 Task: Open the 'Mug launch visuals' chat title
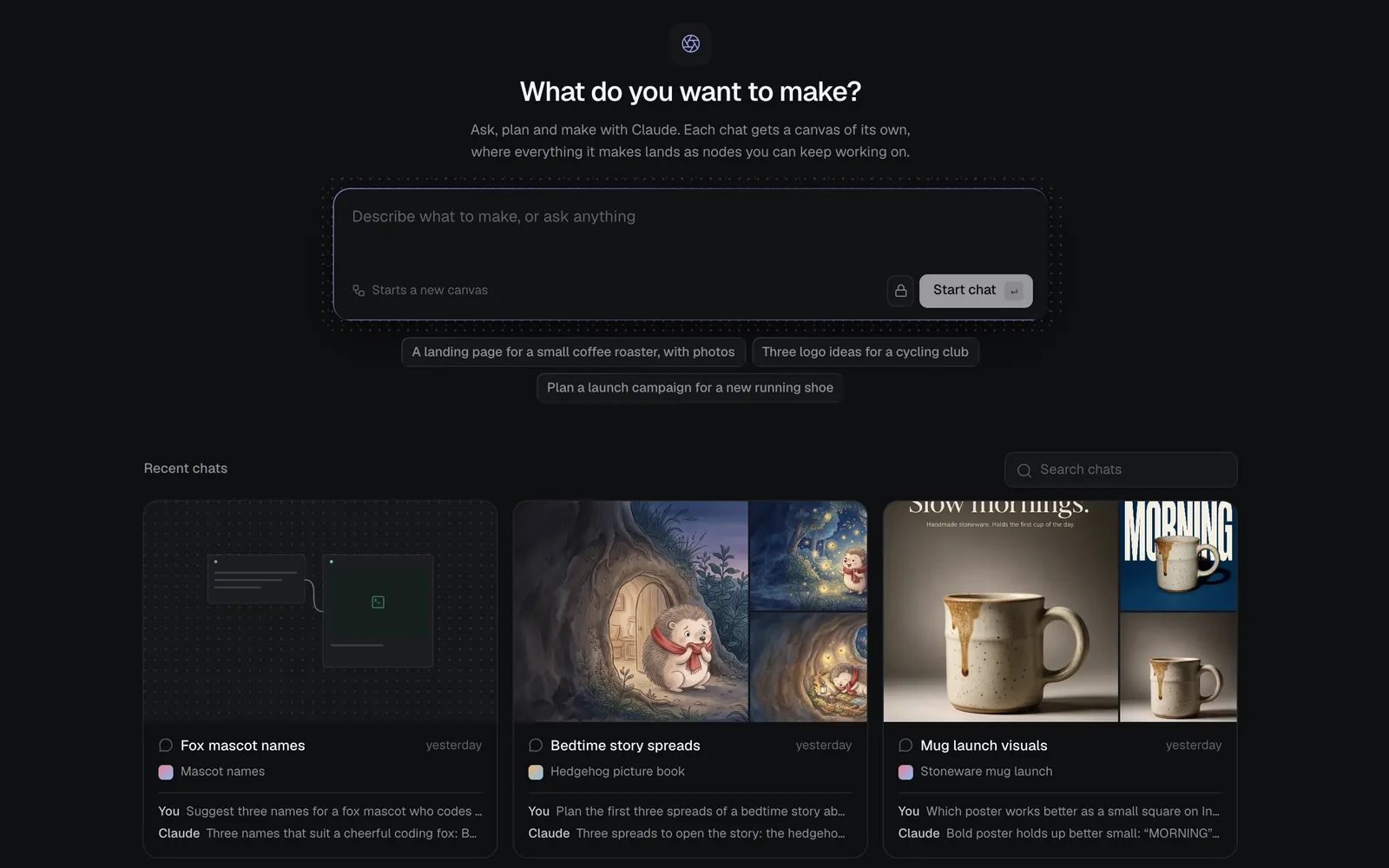[984, 746]
